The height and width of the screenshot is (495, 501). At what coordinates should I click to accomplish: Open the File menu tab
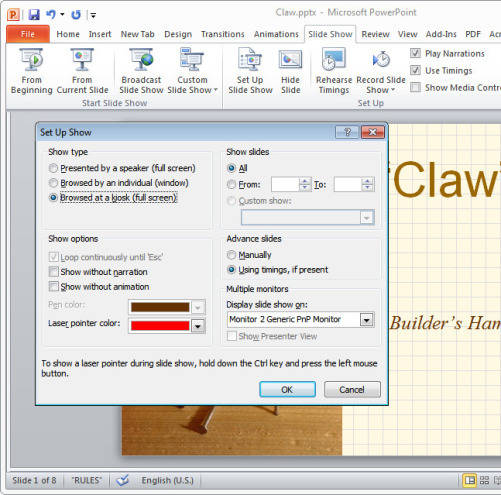coord(28,34)
